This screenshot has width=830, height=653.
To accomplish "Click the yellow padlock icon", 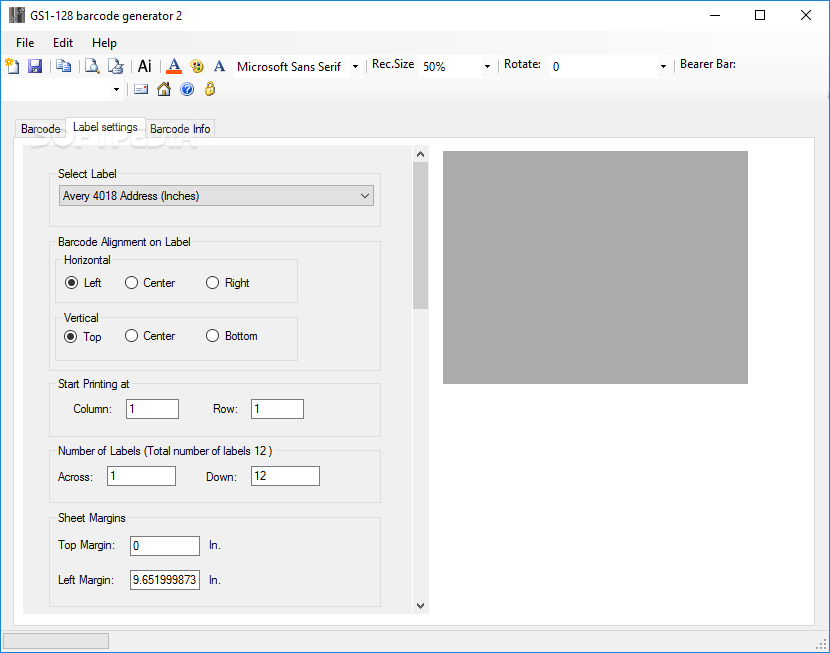I will pos(210,88).
